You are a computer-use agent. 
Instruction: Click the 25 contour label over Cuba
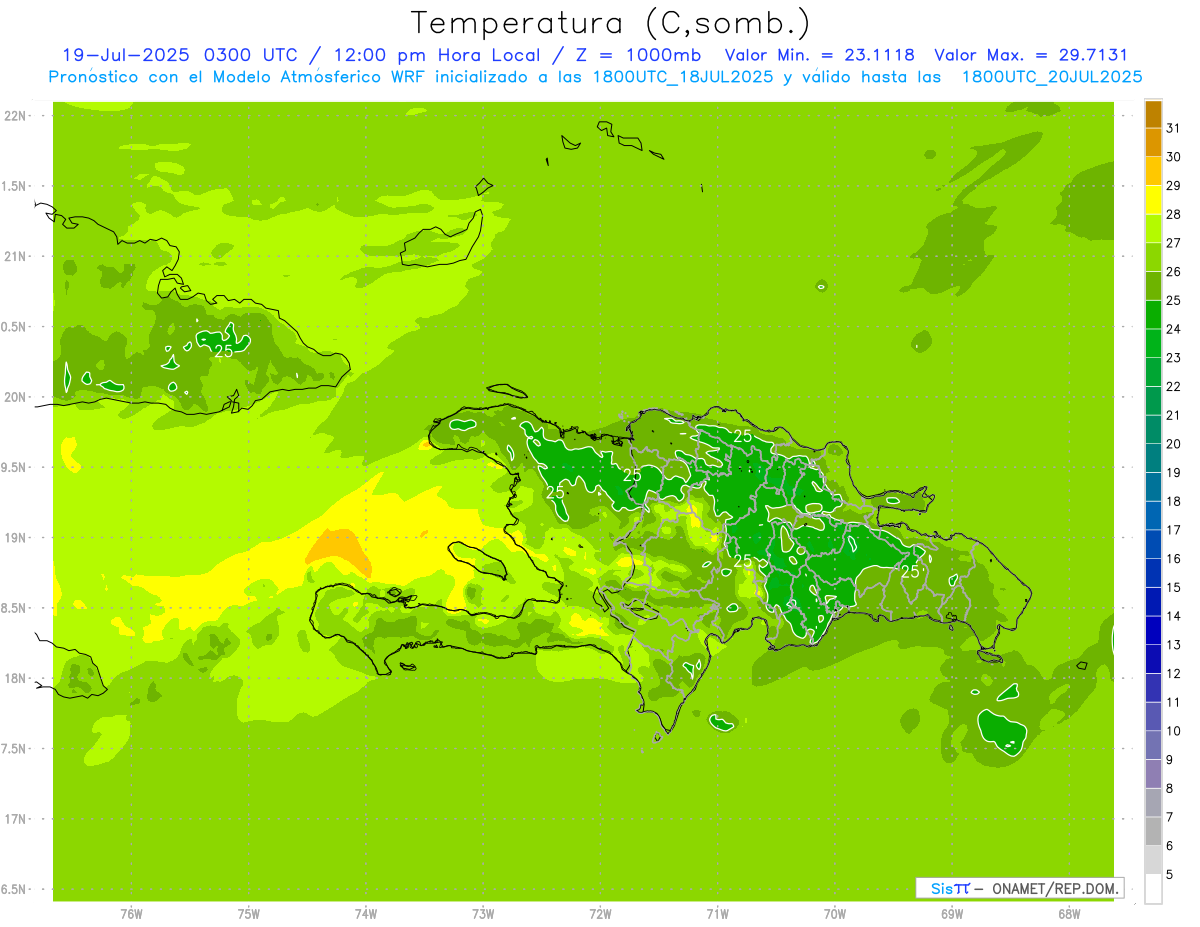224,351
